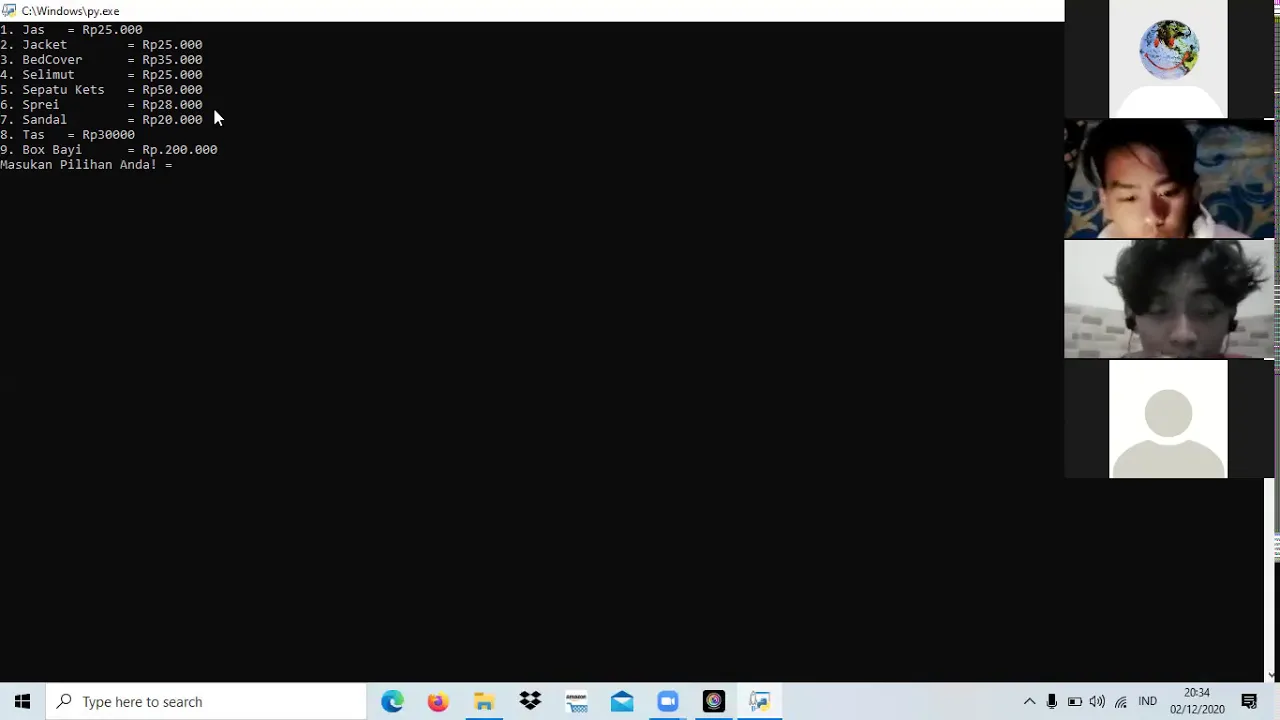Click the taskbar search box

pyautogui.click(x=207, y=702)
